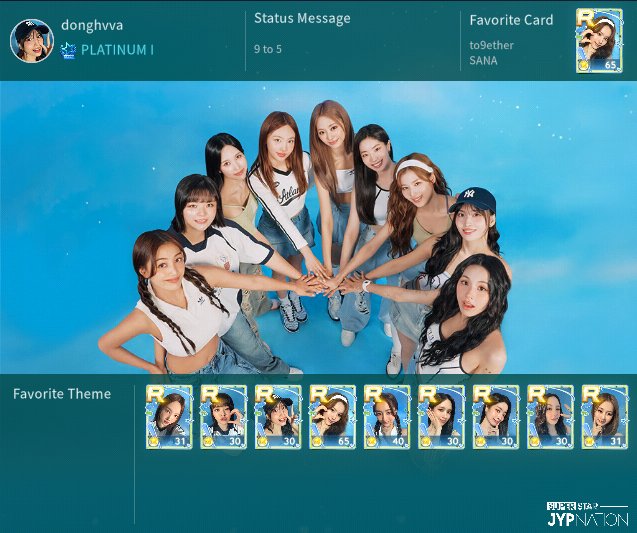
Task: Select the first theme card, level 31
Action: tap(169, 417)
